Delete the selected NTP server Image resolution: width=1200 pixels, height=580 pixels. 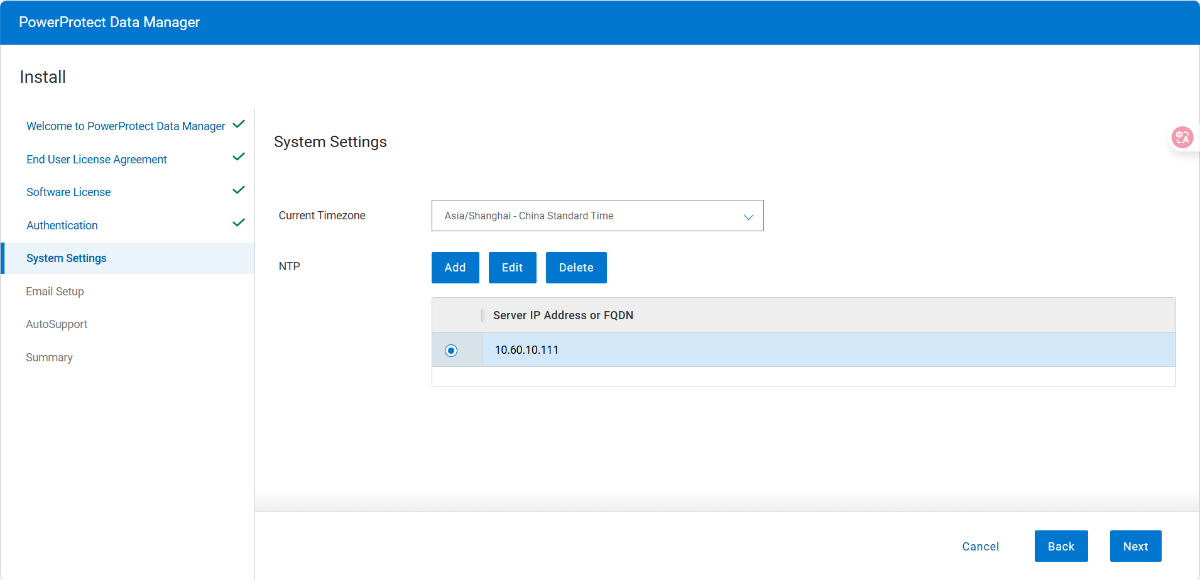coord(576,267)
